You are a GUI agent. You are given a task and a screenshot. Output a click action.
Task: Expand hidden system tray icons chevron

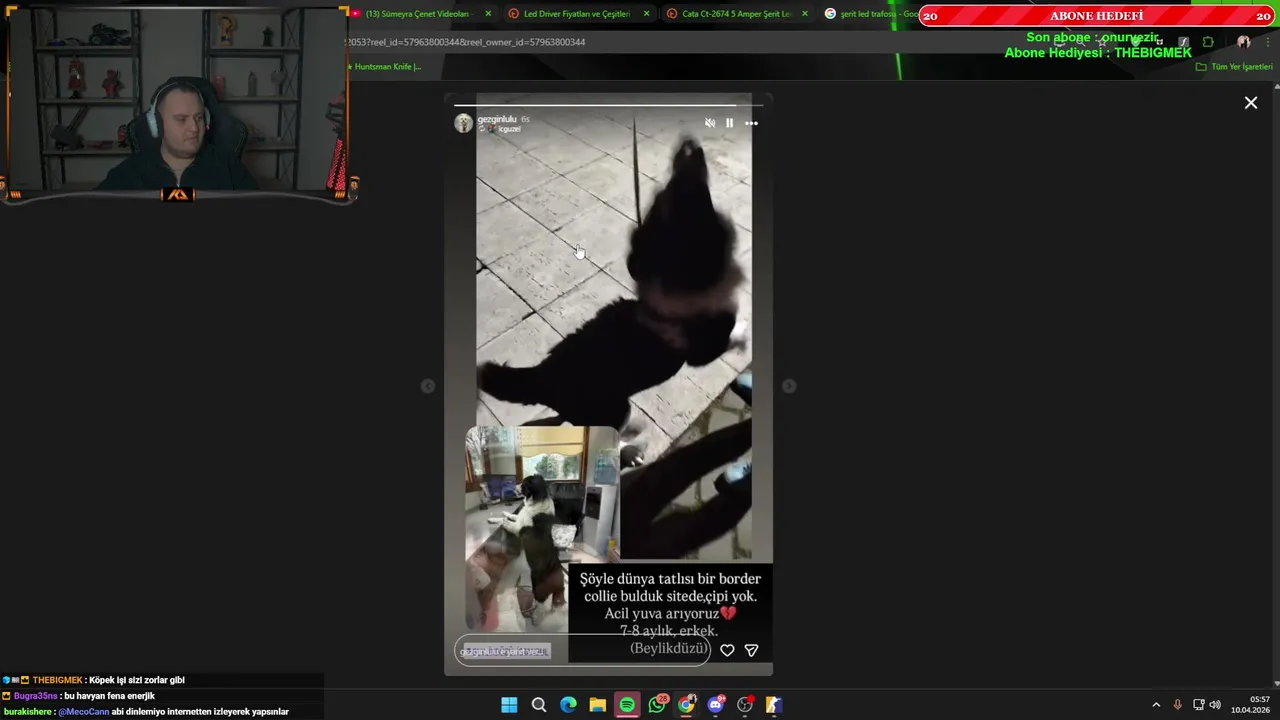1156,705
